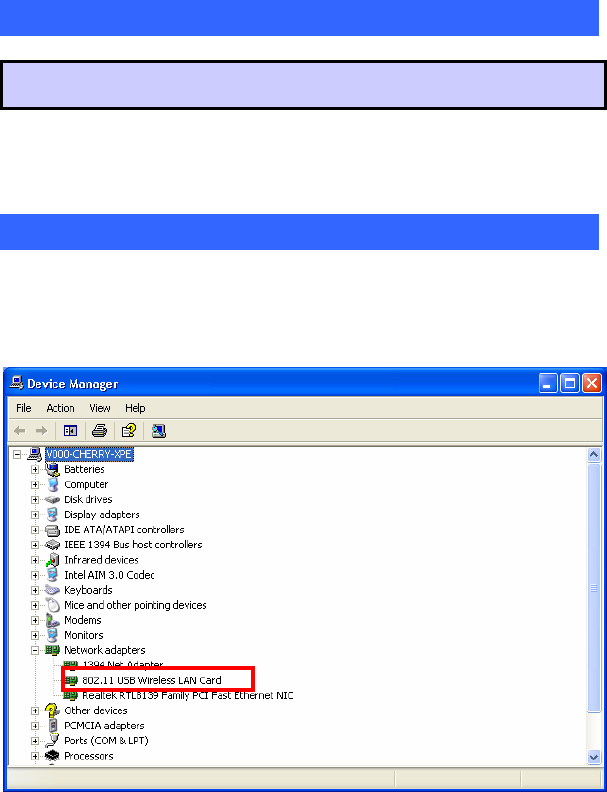This screenshot has height=792, width=607.
Task: Click the scrollbar up arrow
Action: tap(594, 454)
